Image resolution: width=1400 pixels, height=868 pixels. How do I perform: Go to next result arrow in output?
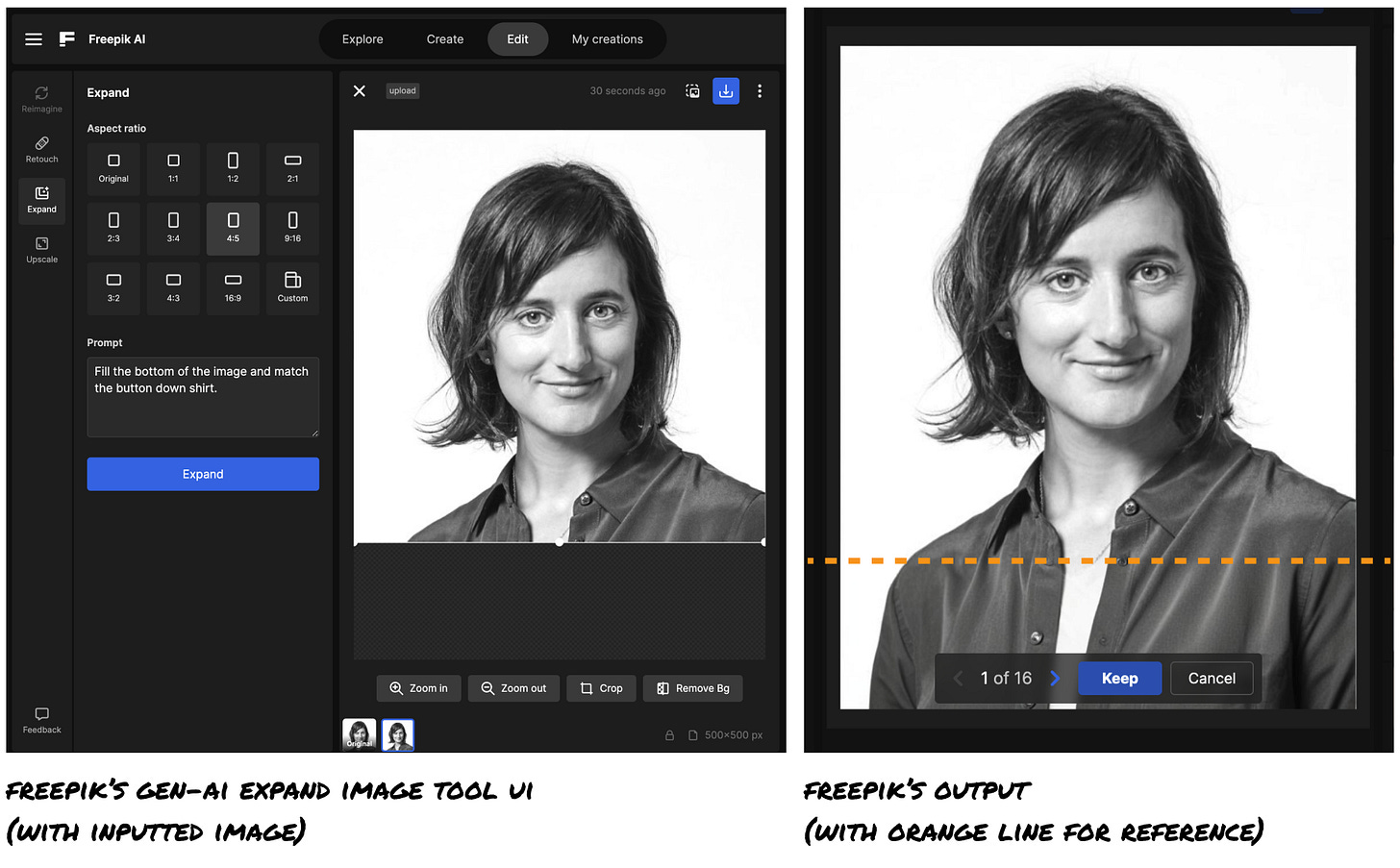click(x=1055, y=679)
